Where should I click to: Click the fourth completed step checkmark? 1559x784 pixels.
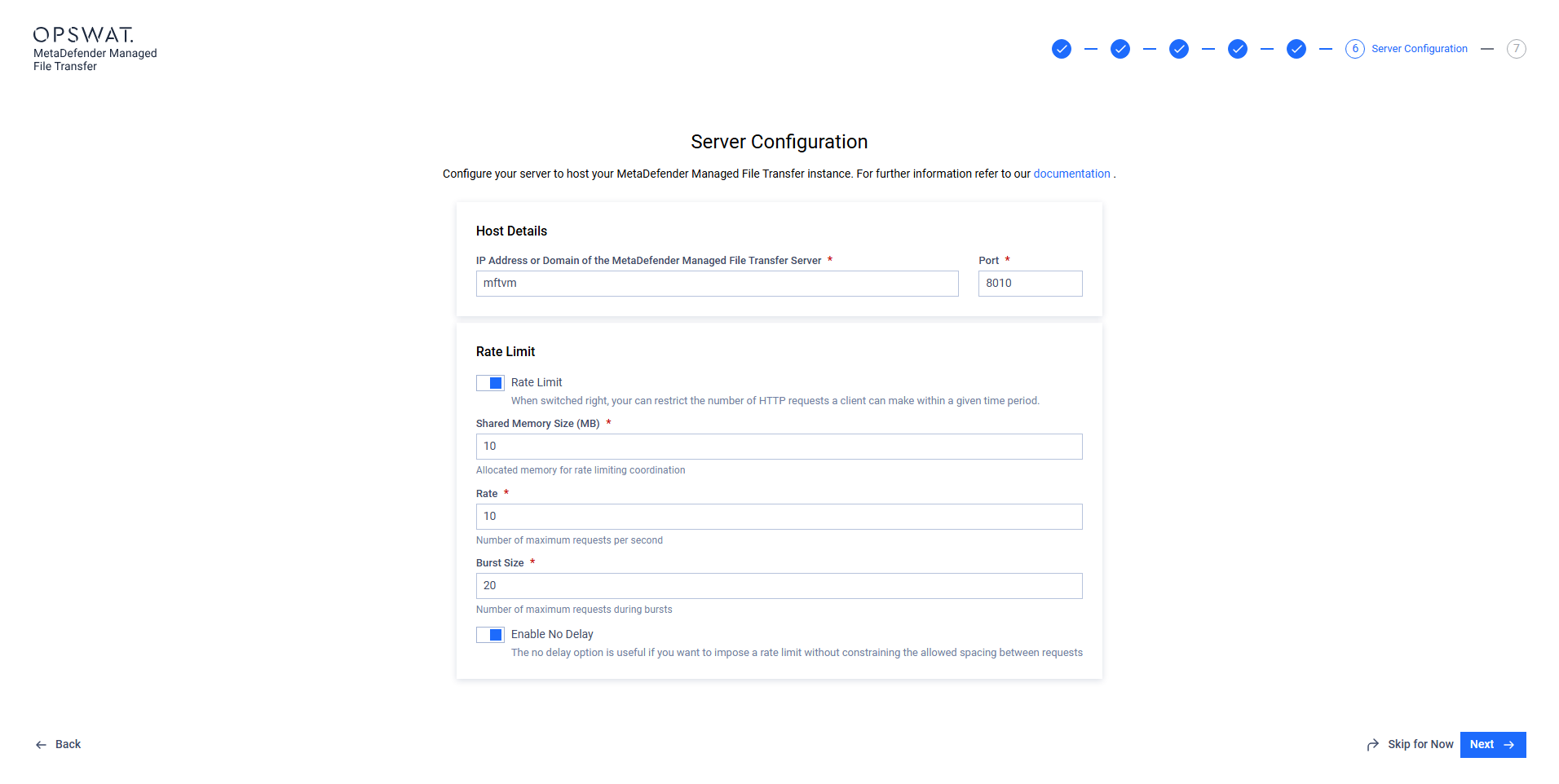point(1237,49)
